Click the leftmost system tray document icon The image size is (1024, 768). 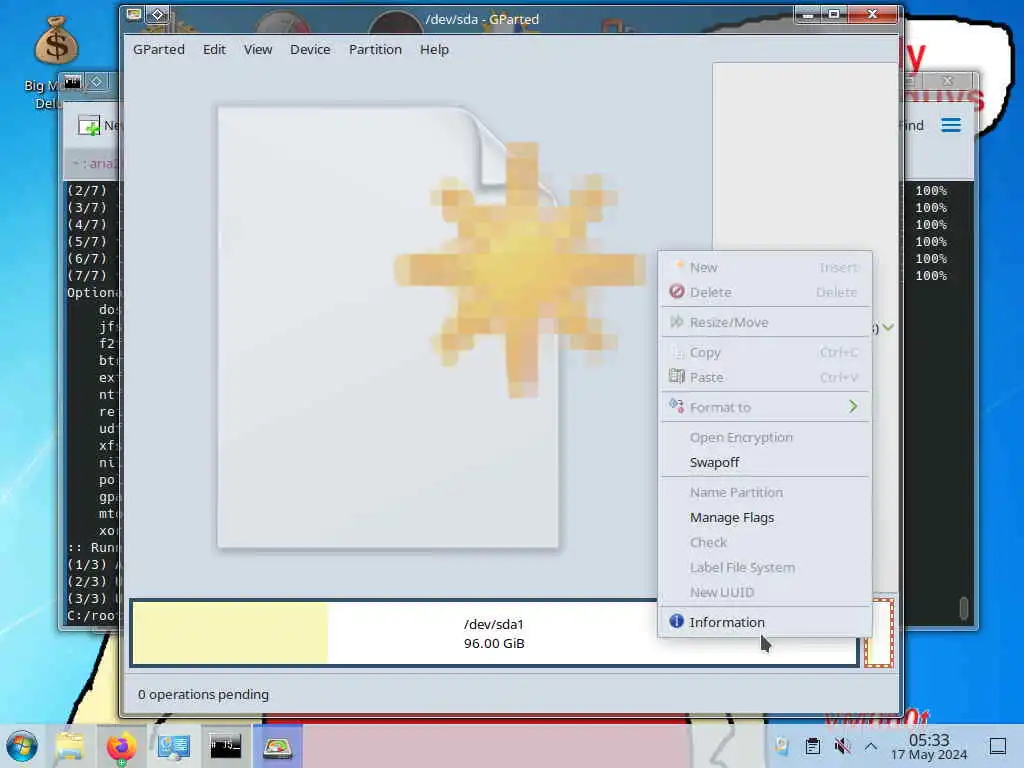[782, 746]
